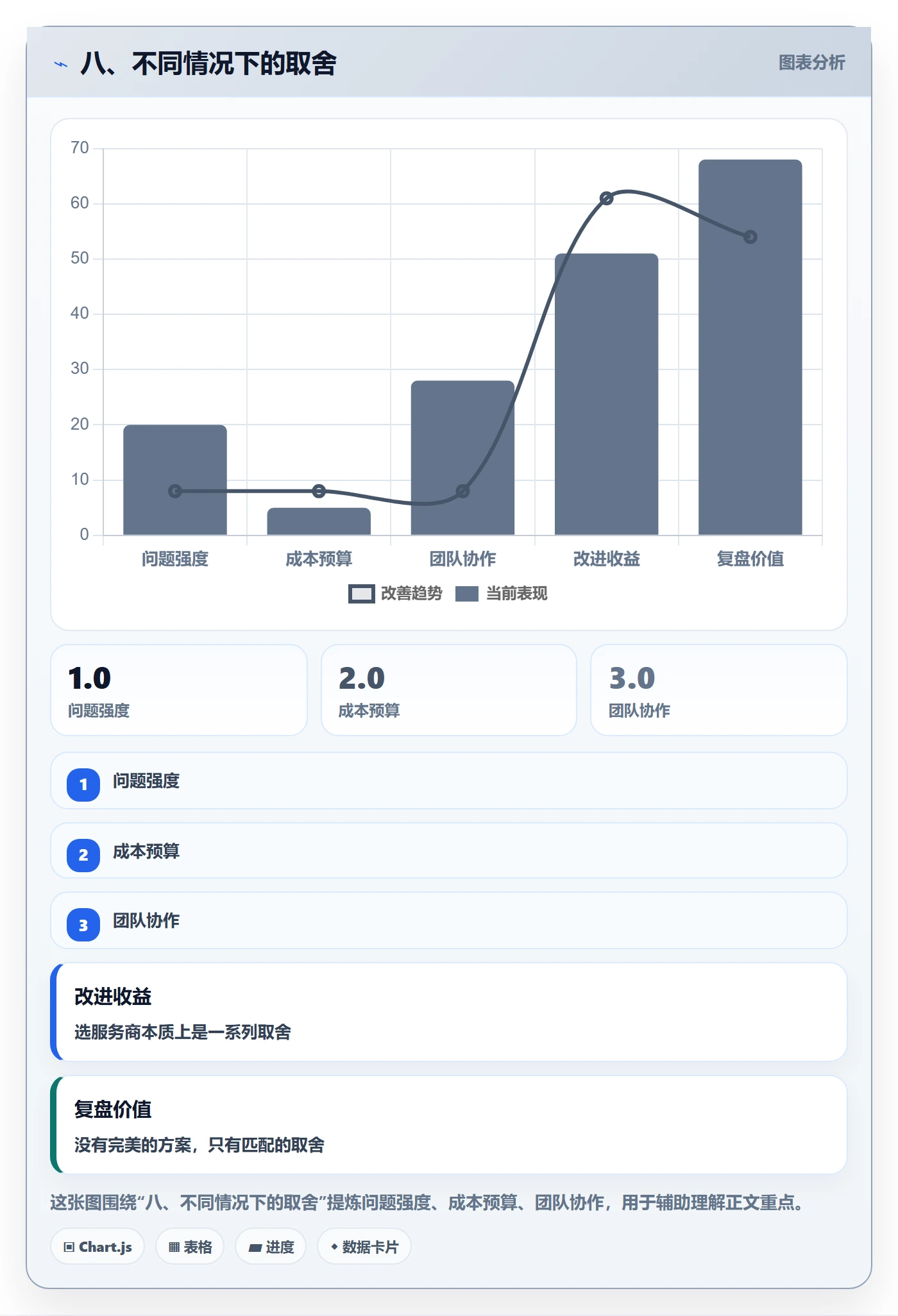The width and height of the screenshot is (898, 1316).
Task: Click the 改进收益 card heading
Action: (113, 997)
